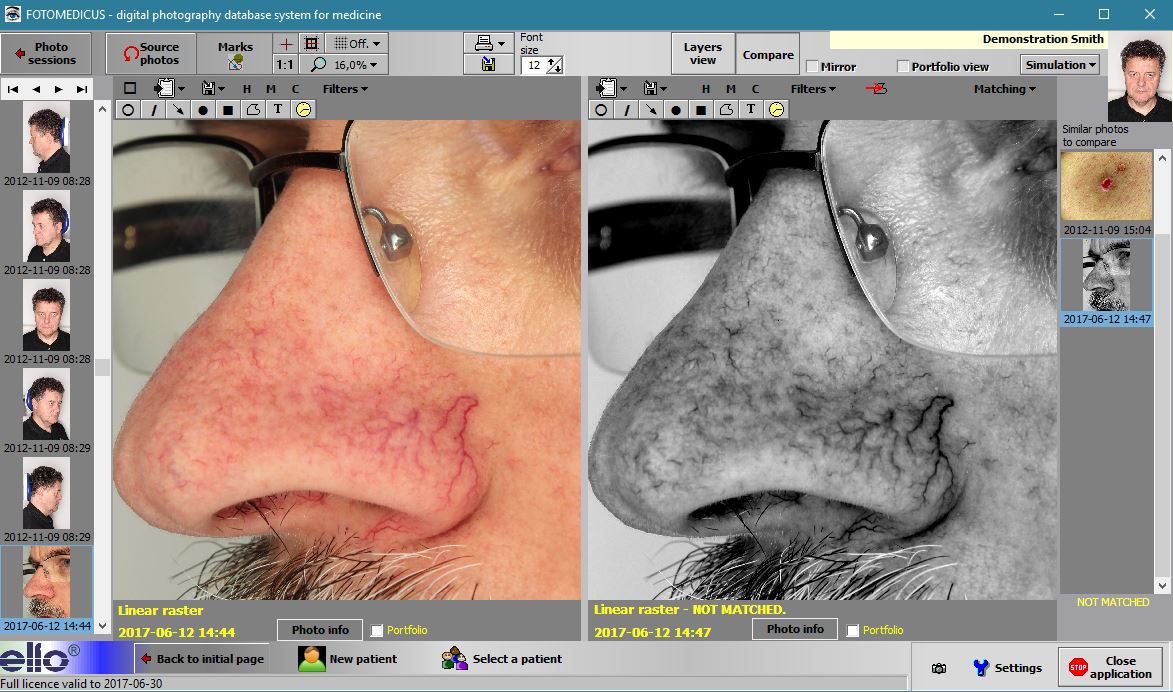Open Filters menu in left panel

point(345,89)
